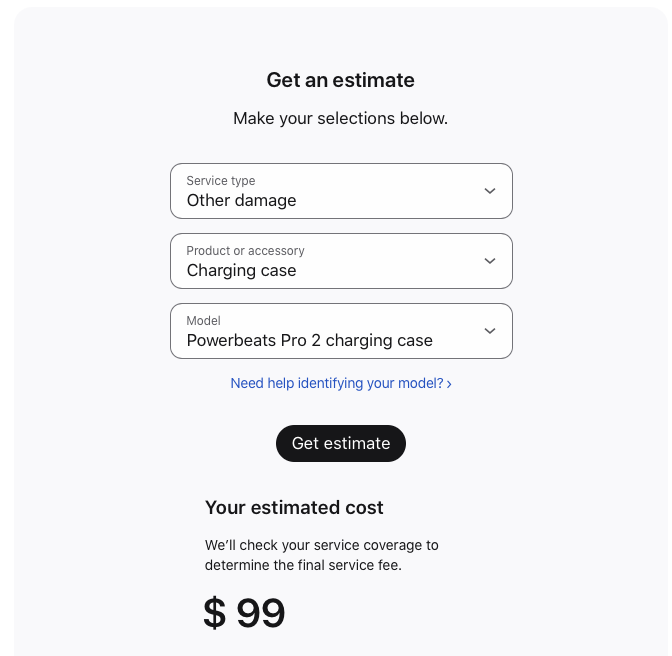Image resolution: width=672 pixels, height=656 pixels.
Task: Click the Model dropdown chevron arrow
Action: 490,331
